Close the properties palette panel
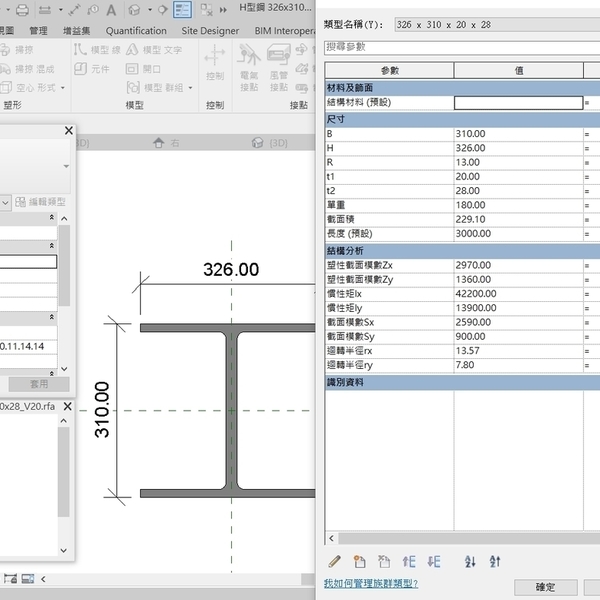The height and width of the screenshot is (600, 600). tap(69, 130)
